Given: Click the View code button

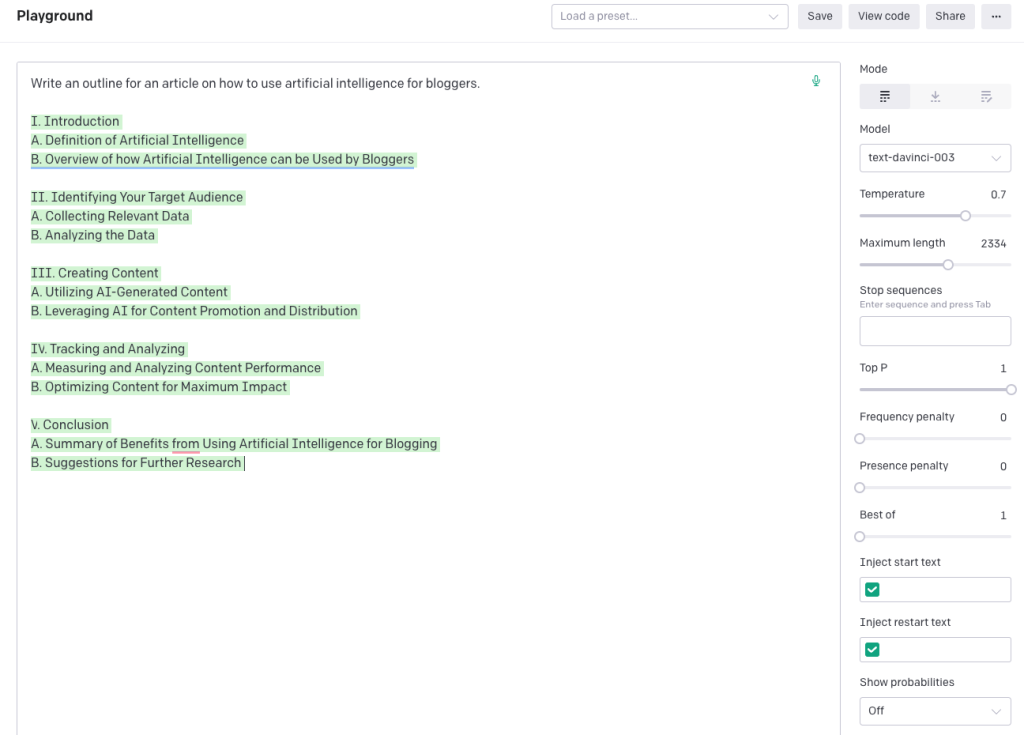Looking at the screenshot, I should 884,16.
